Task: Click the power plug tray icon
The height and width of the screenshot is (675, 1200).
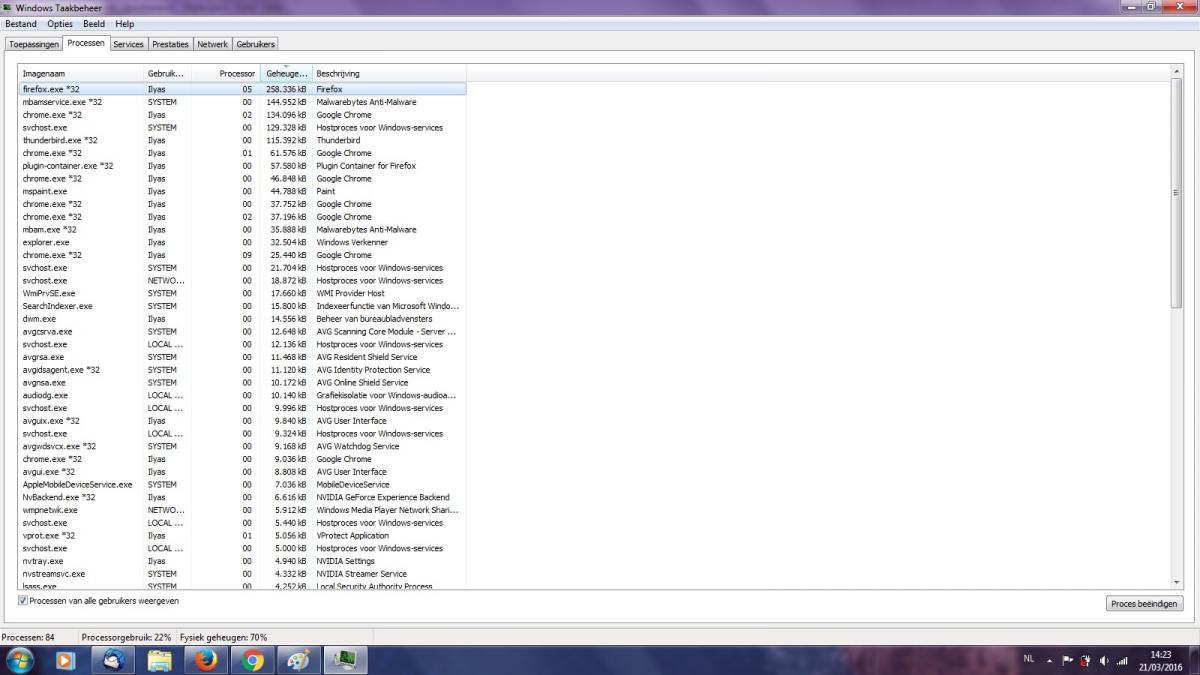Action: [x=1086, y=660]
